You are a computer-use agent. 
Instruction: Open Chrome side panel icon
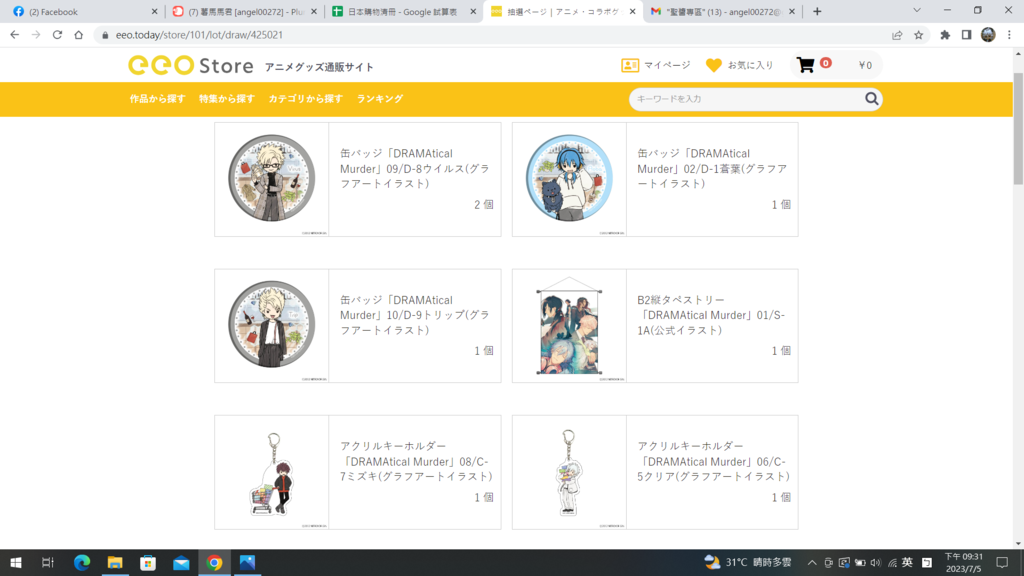tap(967, 35)
